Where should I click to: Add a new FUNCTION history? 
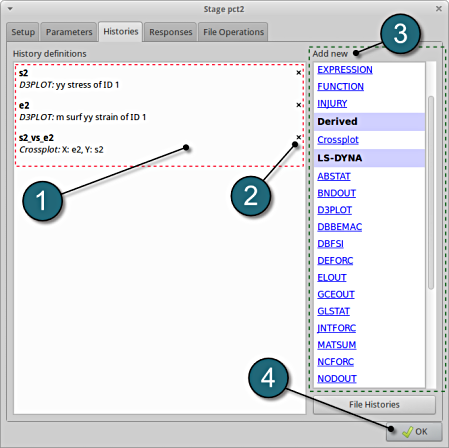coord(340,87)
